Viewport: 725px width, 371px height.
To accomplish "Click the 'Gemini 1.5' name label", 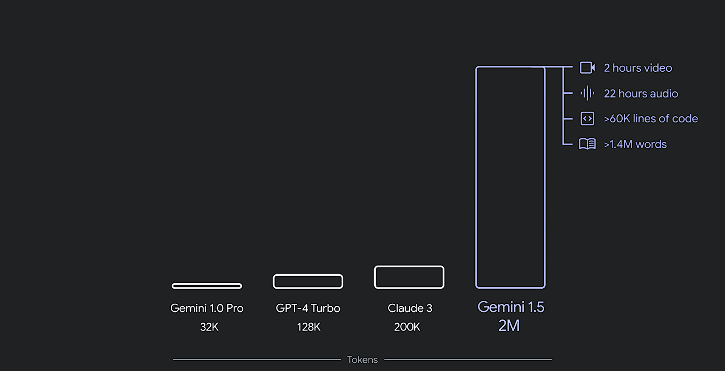I will pos(510,307).
